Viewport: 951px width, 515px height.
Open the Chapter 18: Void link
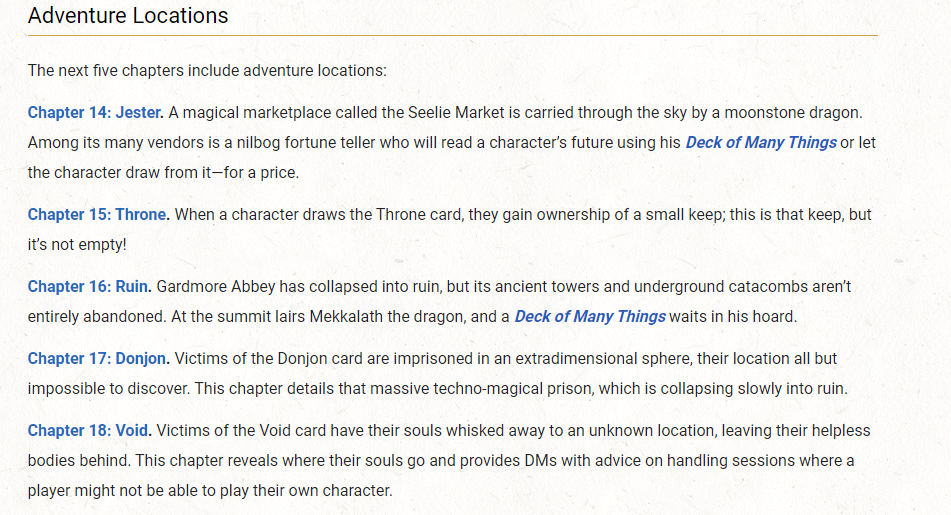tap(89, 430)
